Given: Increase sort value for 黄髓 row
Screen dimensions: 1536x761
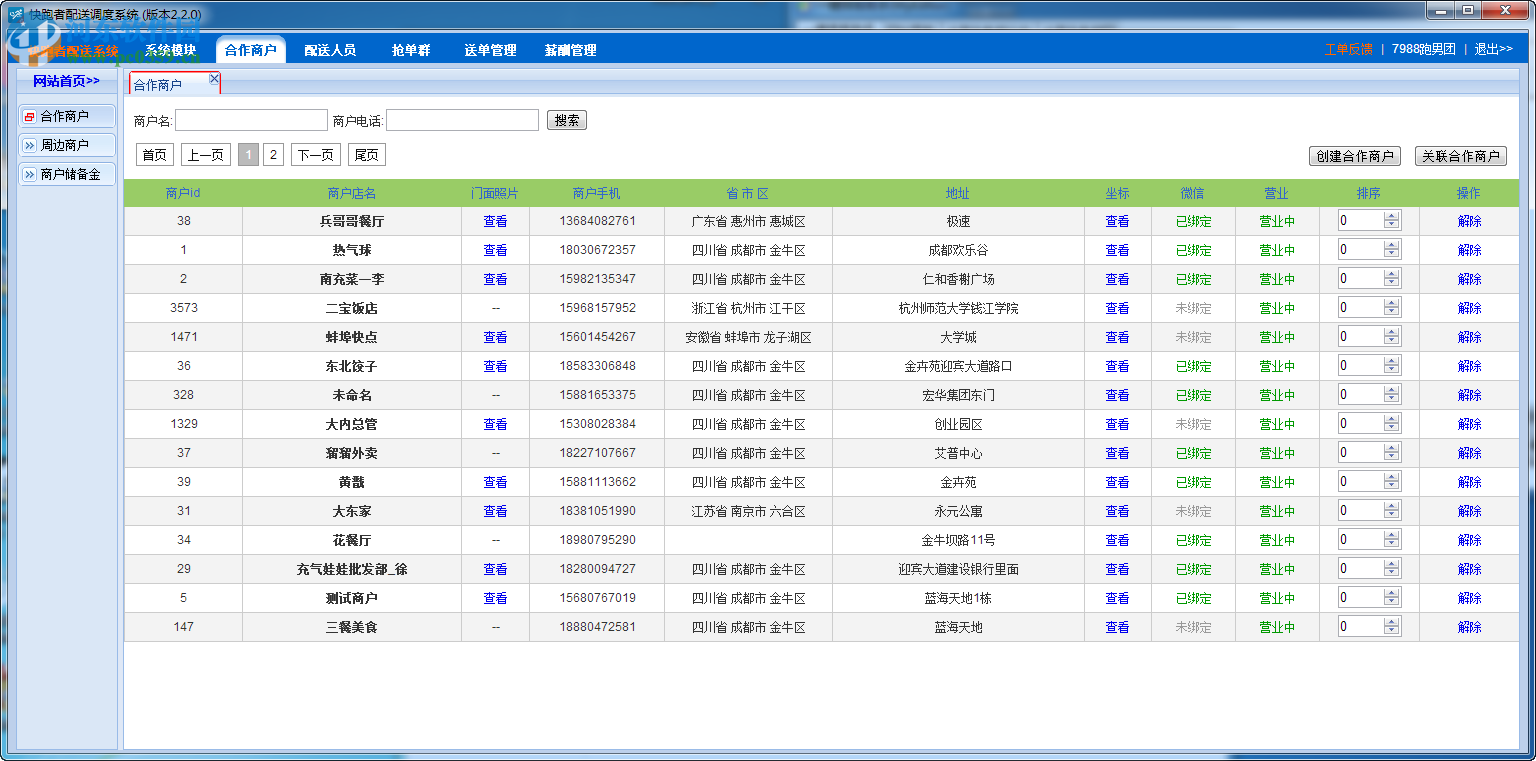Looking at the screenshot, I should (1392, 477).
